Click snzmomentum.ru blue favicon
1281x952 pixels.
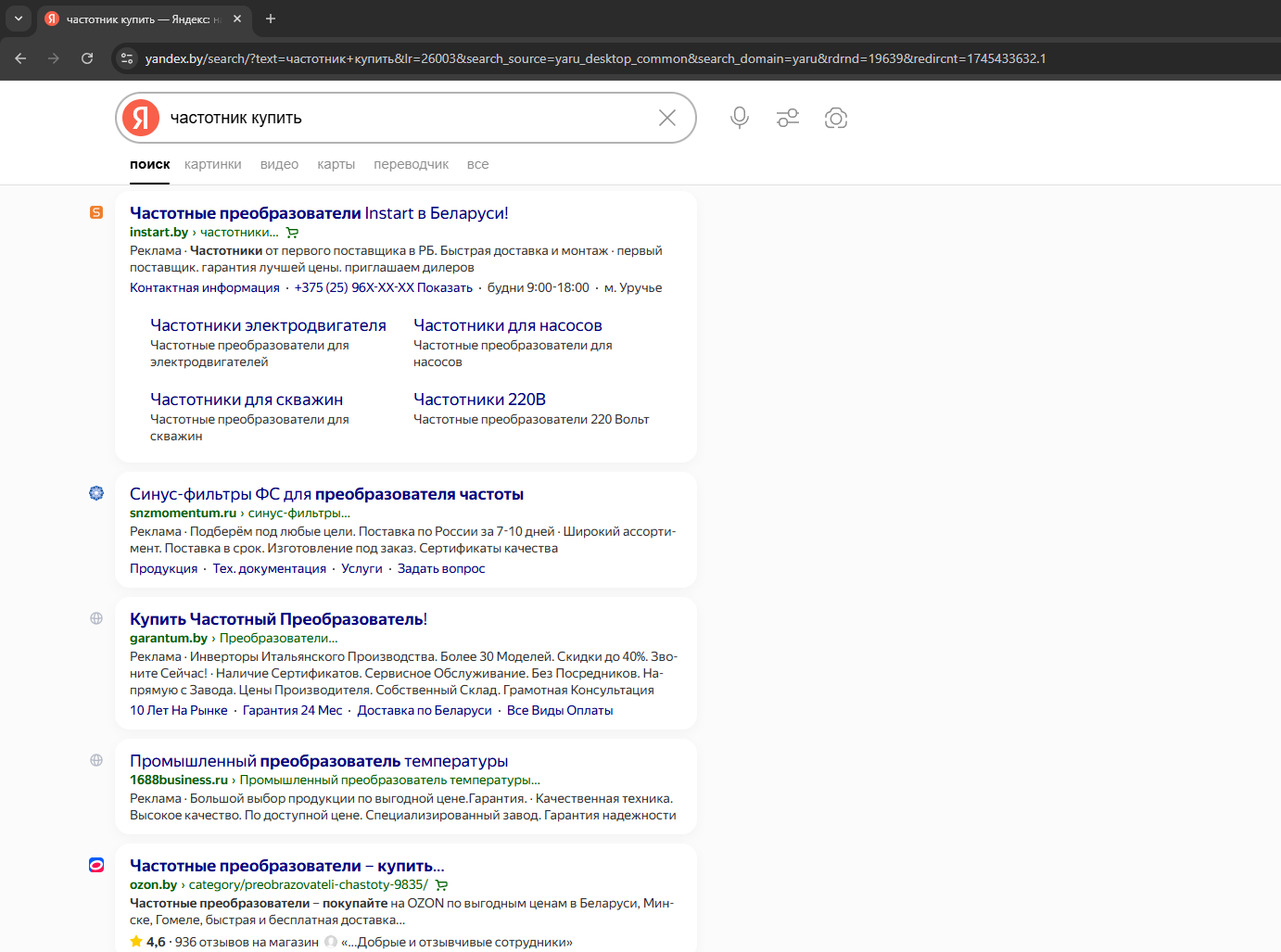point(96,493)
